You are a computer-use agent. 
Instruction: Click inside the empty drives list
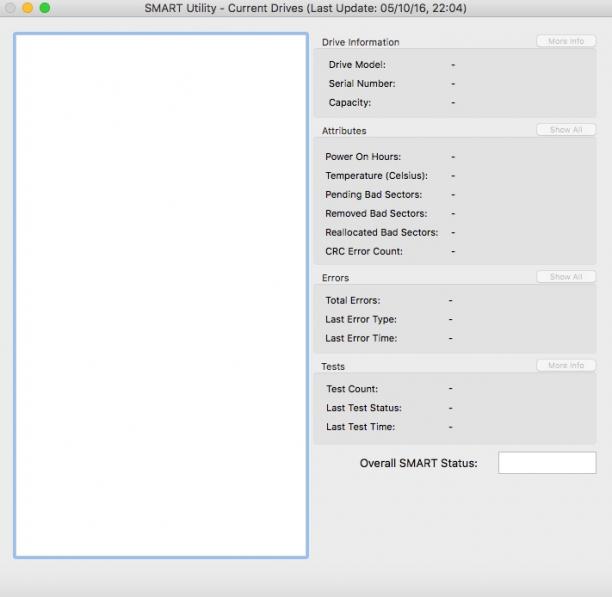pyautogui.click(x=161, y=295)
